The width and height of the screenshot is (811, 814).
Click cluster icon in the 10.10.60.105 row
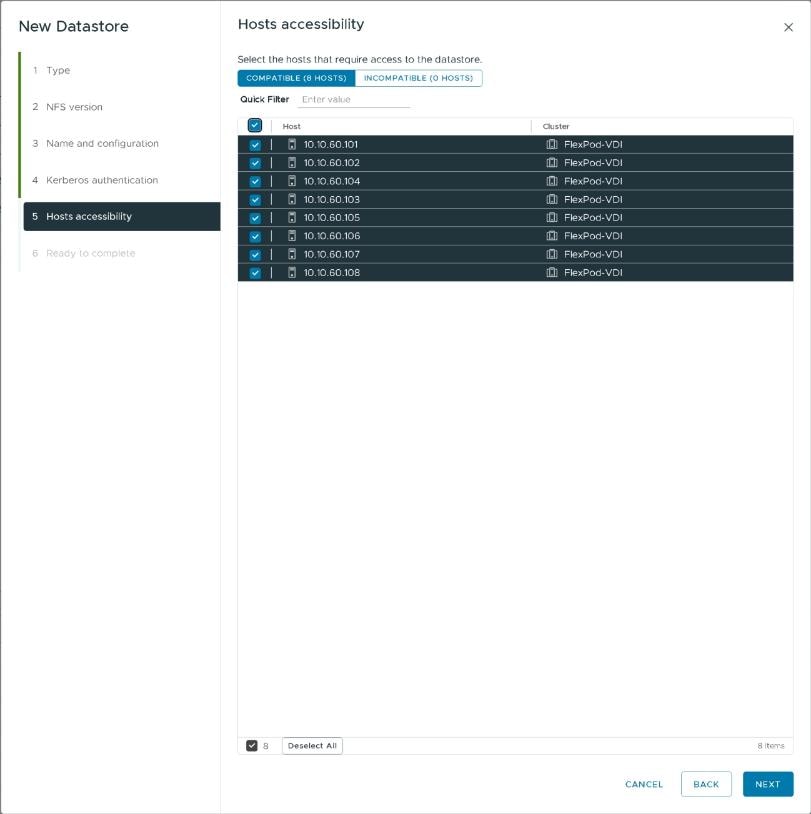pyautogui.click(x=552, y=218)
